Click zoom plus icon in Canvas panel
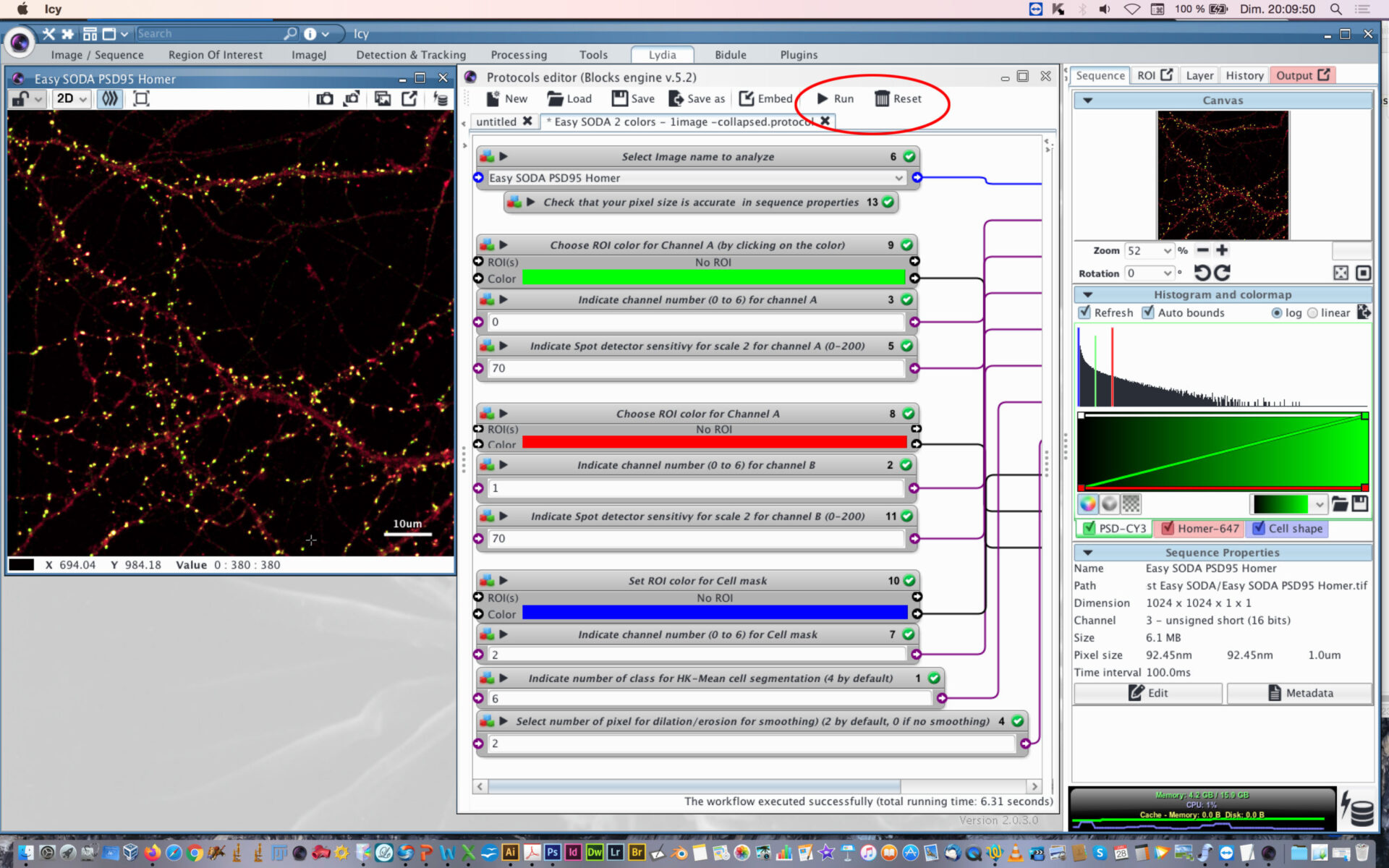The height and width of the screenshot is (868, 1389). 1222,250
